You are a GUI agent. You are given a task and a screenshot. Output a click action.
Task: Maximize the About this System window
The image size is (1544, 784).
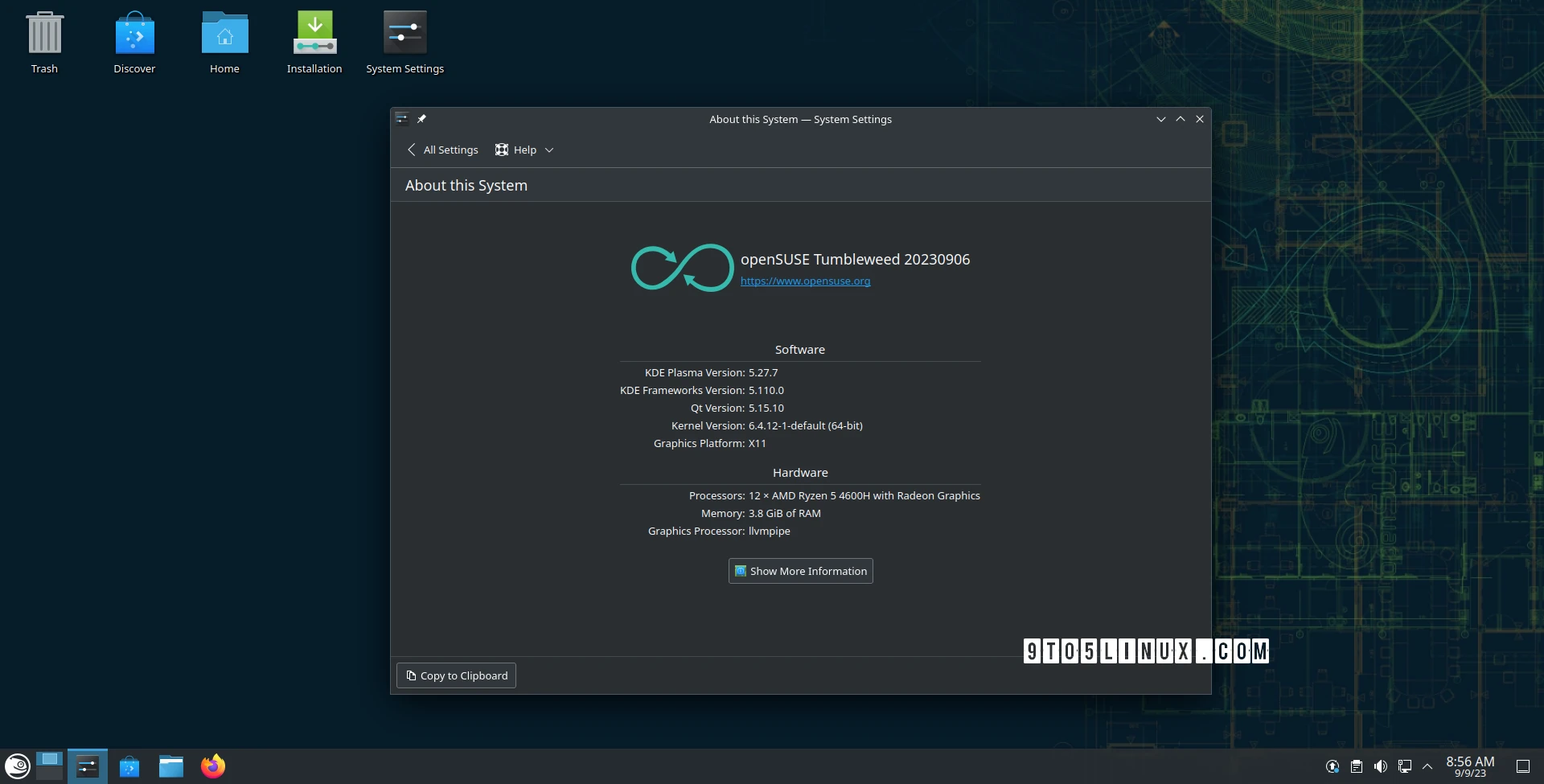point(1181,119)
